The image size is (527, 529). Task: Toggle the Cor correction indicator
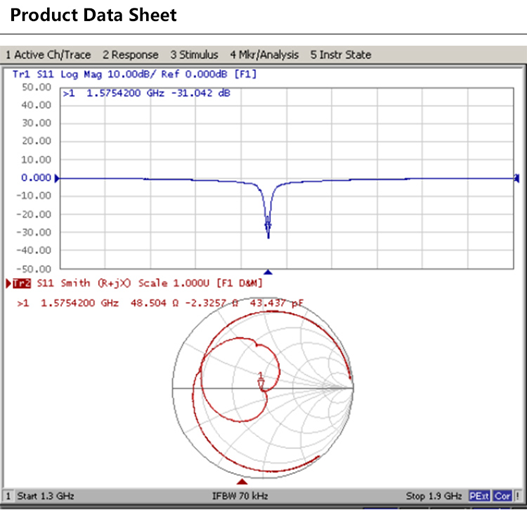coord(502,496)
